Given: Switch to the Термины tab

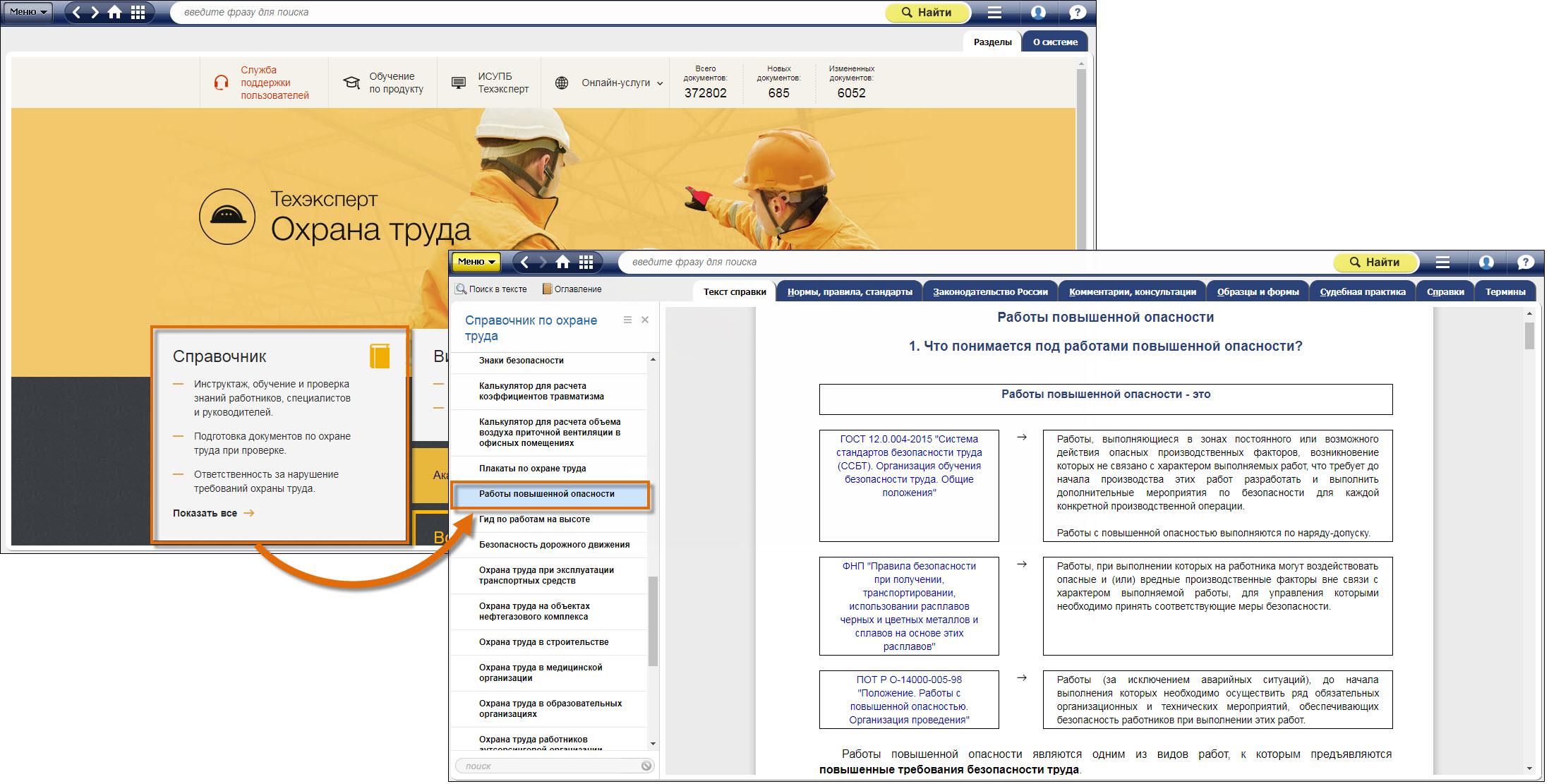Looking at the screenshot, I should (x=1505, y=291).
